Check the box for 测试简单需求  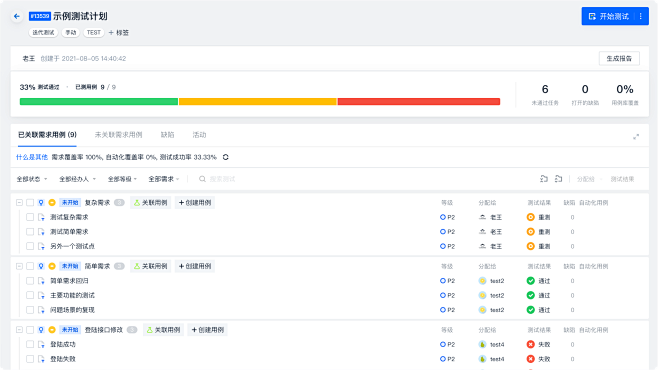30,232
